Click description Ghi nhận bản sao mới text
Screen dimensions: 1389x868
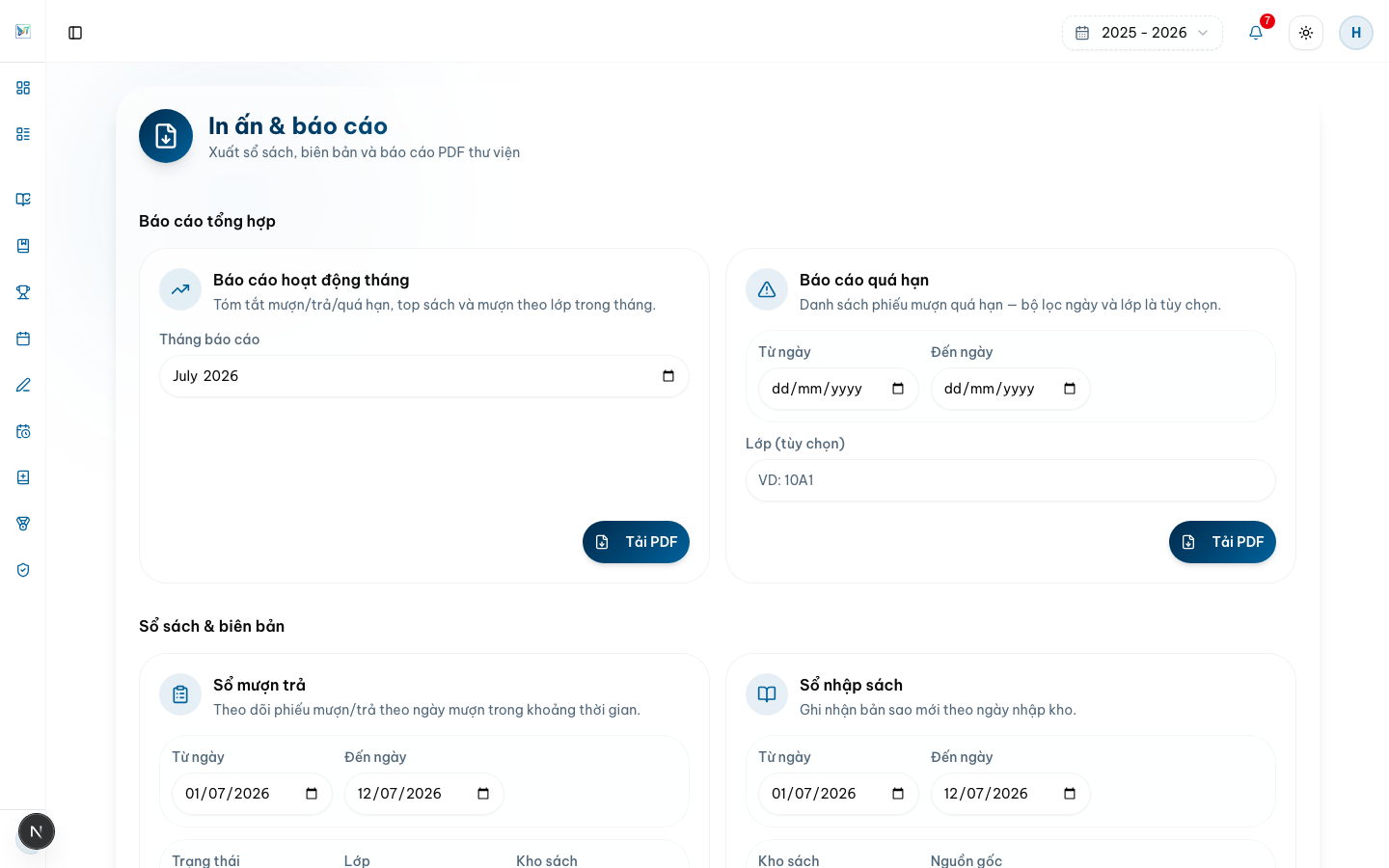pyautogui.click(x=938, y=710)
